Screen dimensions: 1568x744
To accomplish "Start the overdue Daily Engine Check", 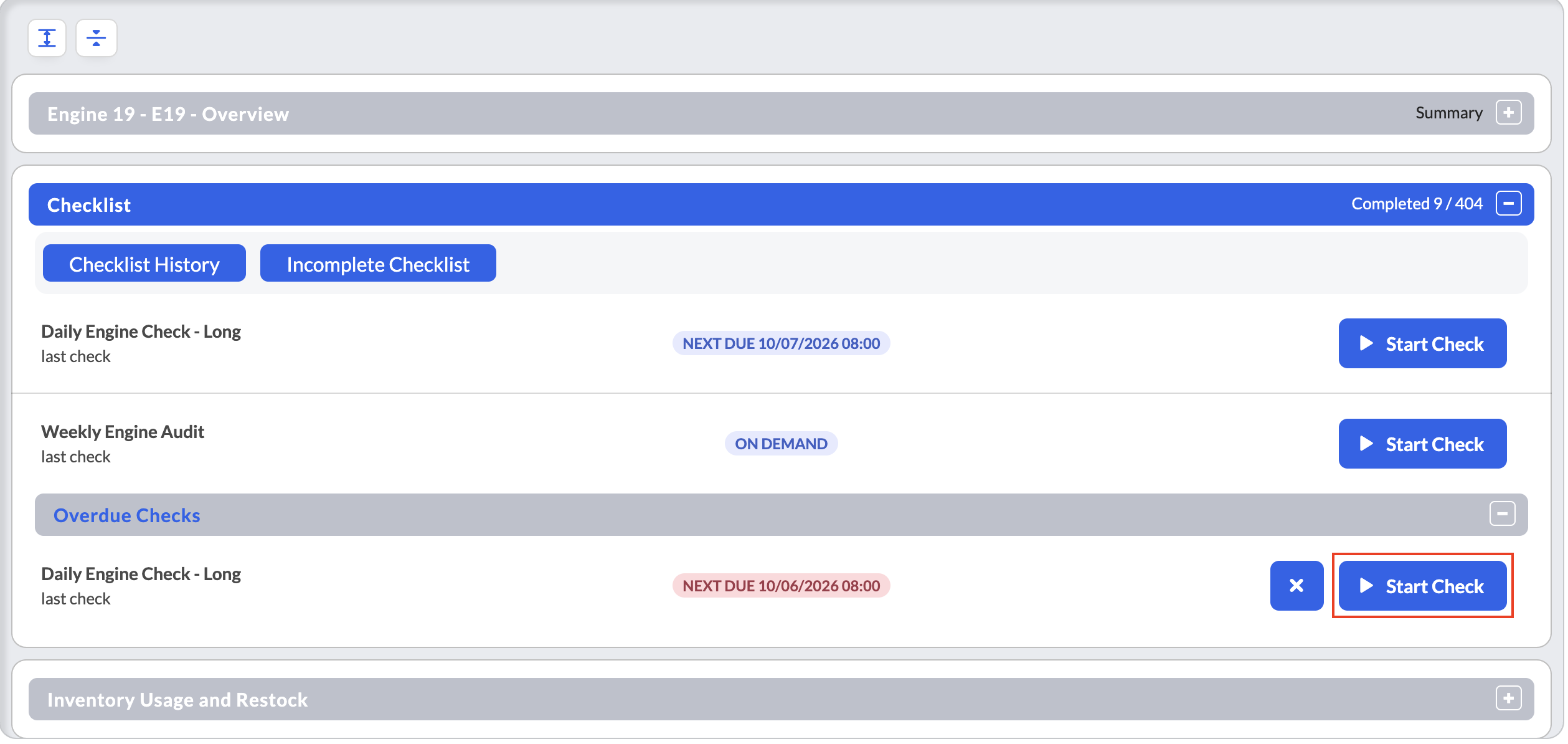I will point(1422,586).
